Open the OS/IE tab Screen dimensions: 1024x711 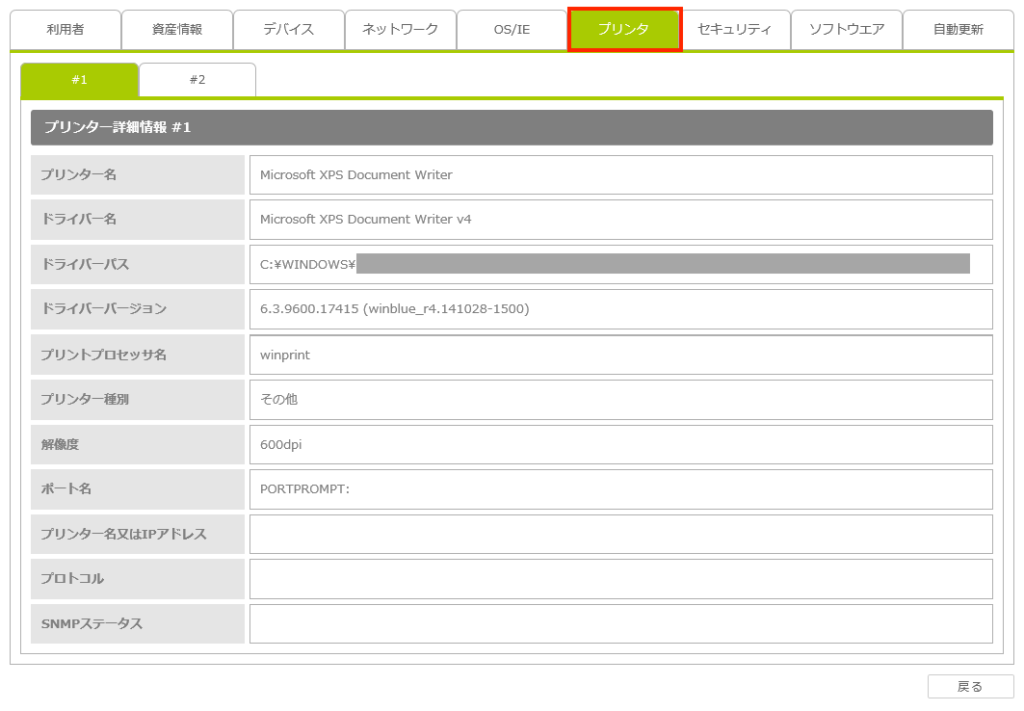512,30
